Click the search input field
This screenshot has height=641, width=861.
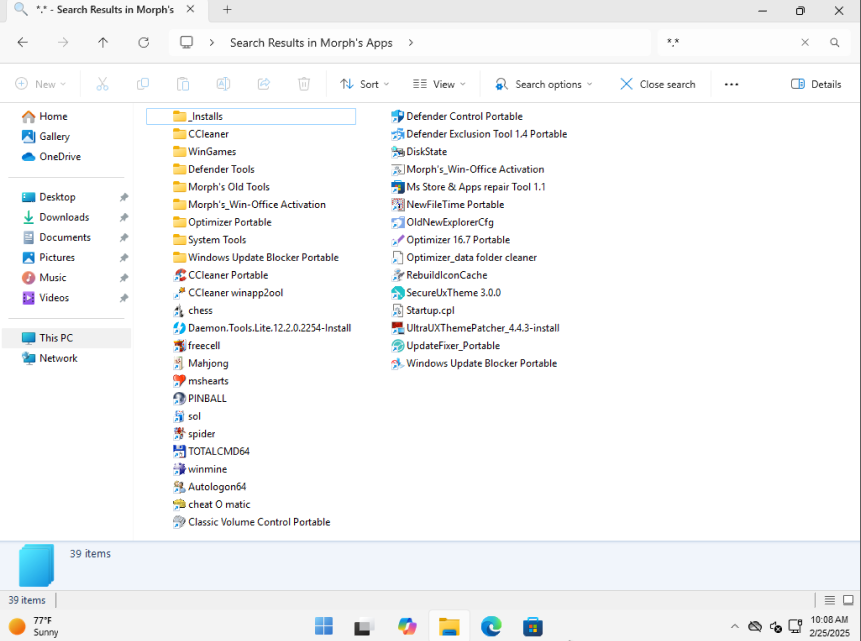click(730, 42)
